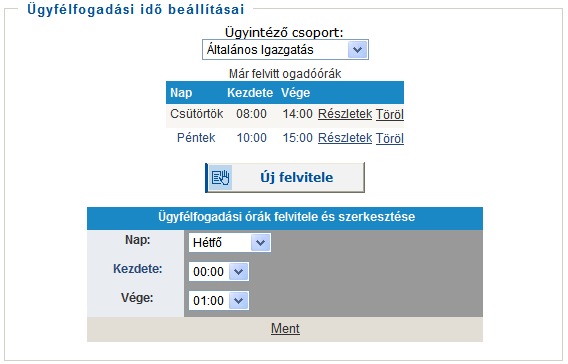Click the Vége column header
Screen dimensions: 568x364
(x=296, y=93)
